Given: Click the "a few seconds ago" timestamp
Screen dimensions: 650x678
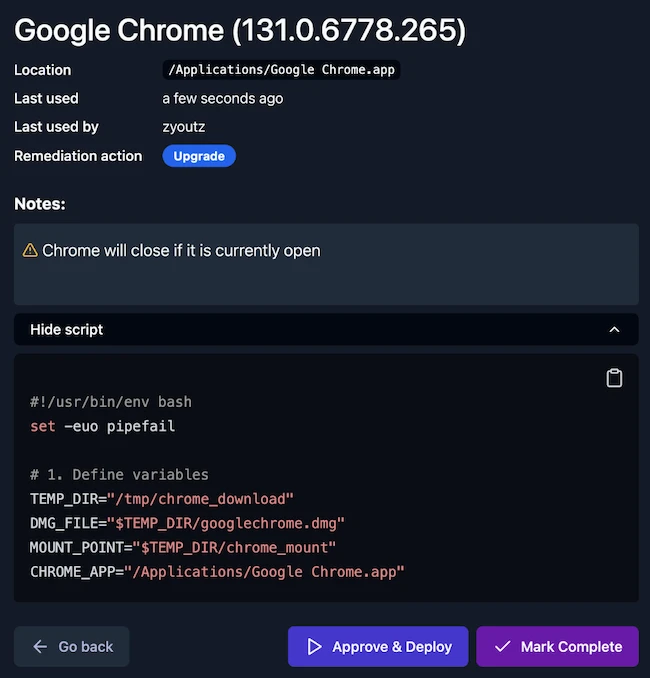Looking at the screenshot, I should [x=222, y=98].
